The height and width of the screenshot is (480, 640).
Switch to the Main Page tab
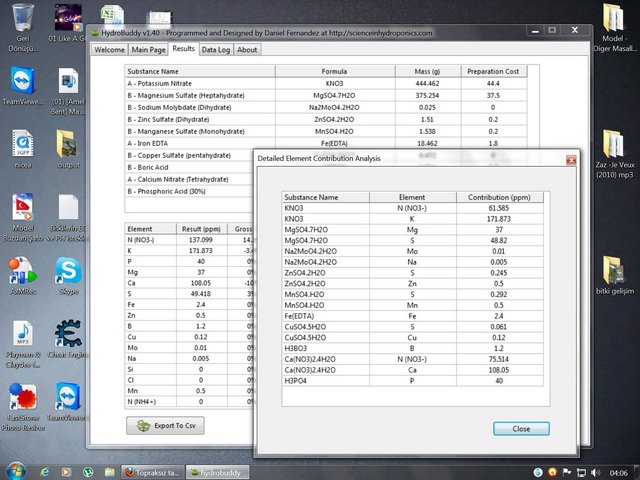[x=149, y=50]
